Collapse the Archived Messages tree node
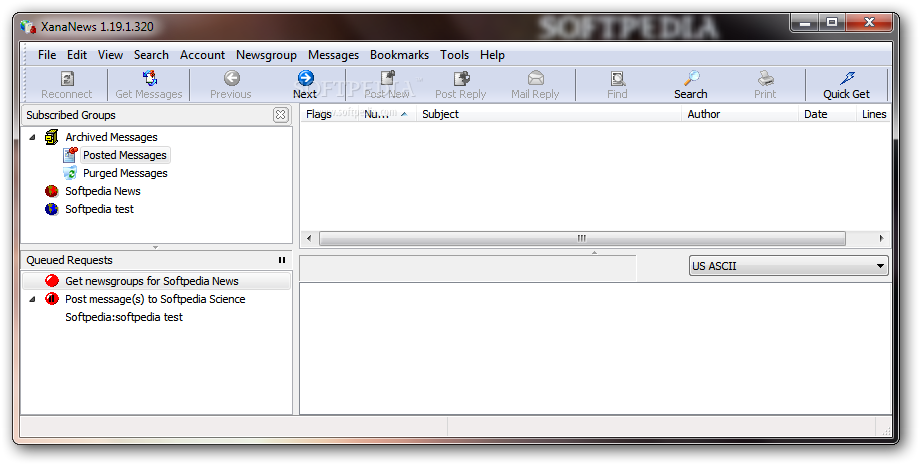 32,138
